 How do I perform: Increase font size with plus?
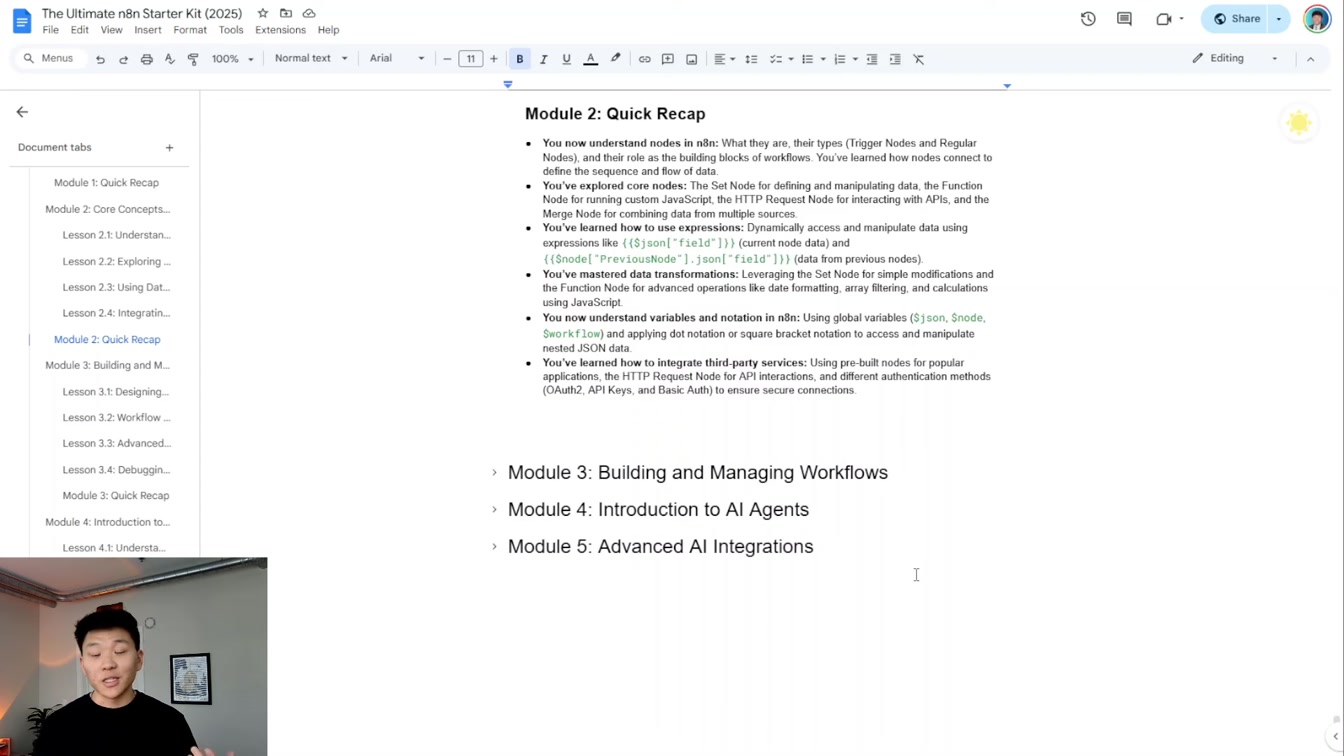pyautogui.click(x=494, y=59)
